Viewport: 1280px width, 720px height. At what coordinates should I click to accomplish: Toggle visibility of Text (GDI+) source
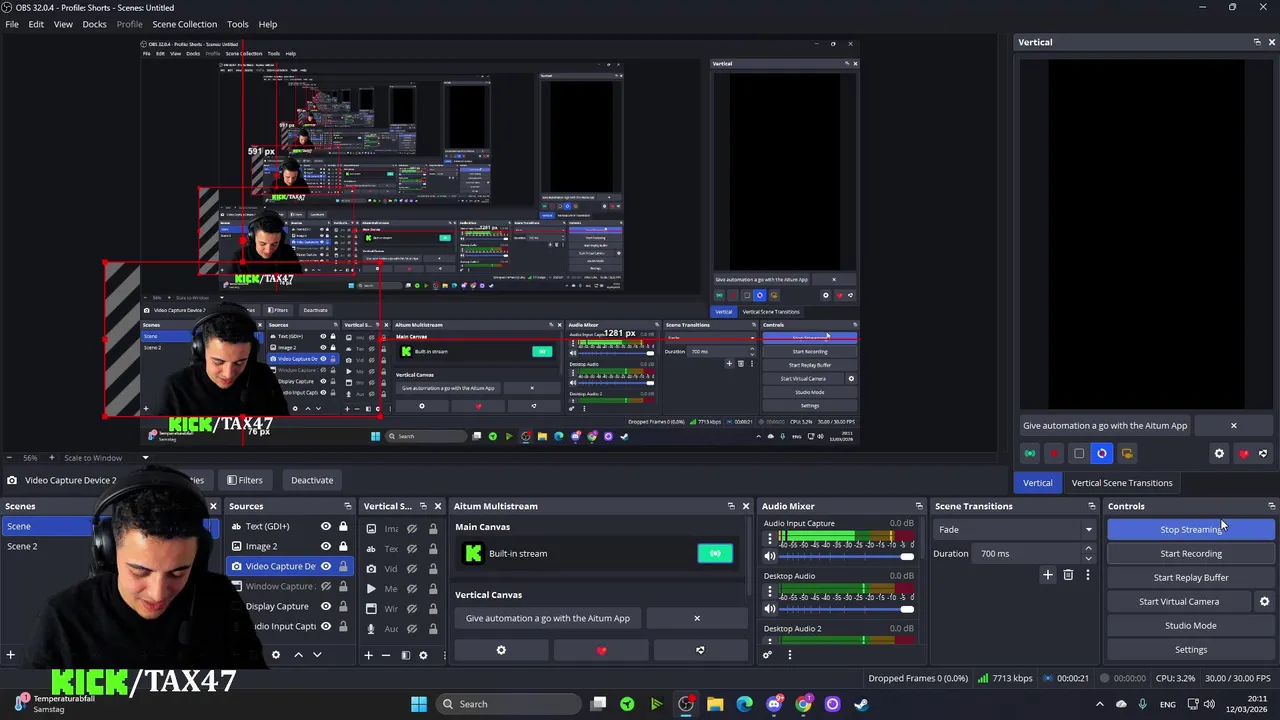coord(325,526)
